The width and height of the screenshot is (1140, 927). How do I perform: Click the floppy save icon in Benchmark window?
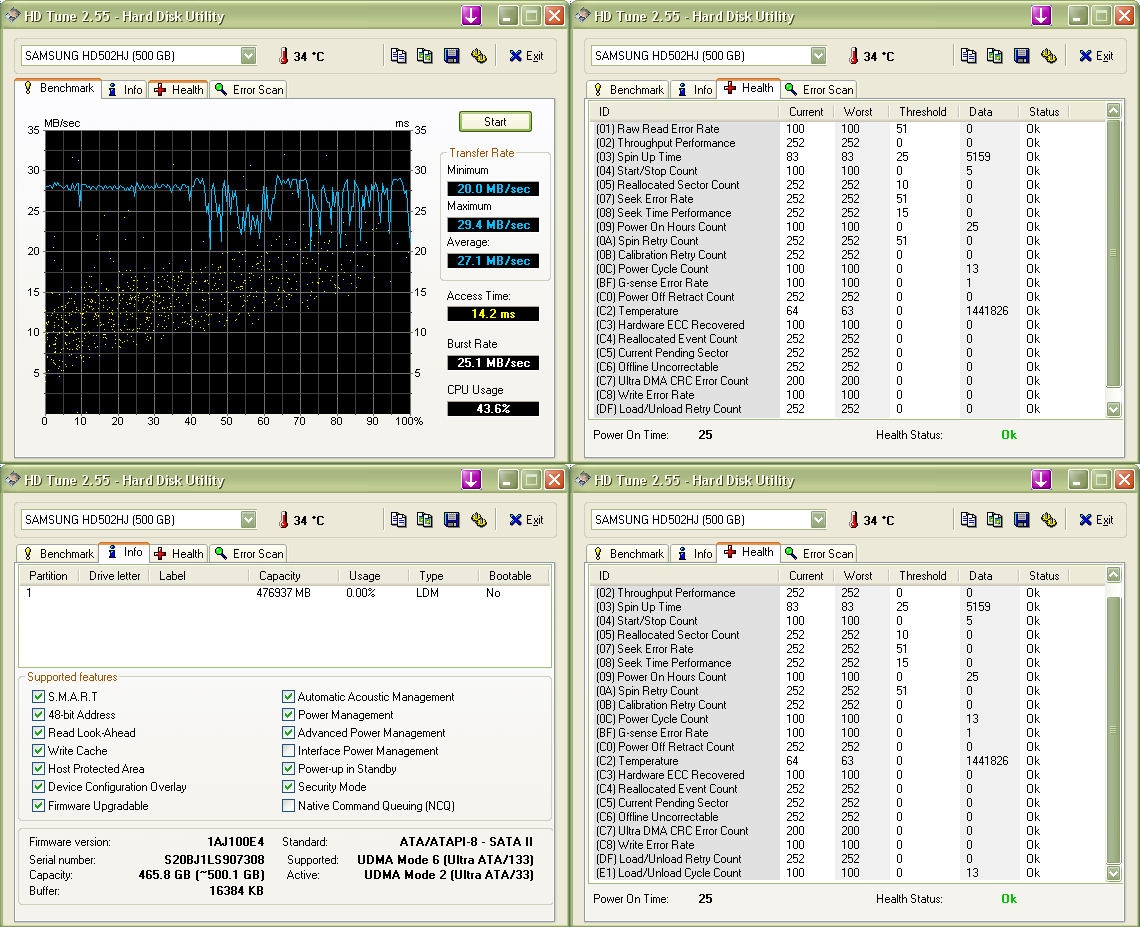click(x=451, y=55)
